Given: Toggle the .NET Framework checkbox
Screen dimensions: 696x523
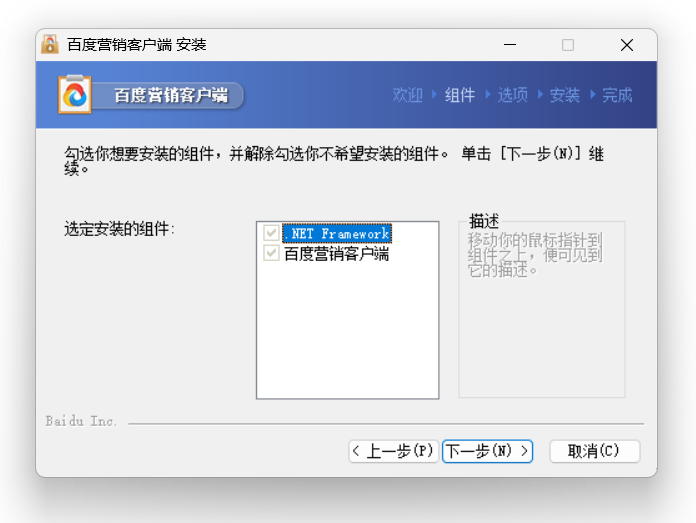Looking at the screenshot, I should click(271, 233).
